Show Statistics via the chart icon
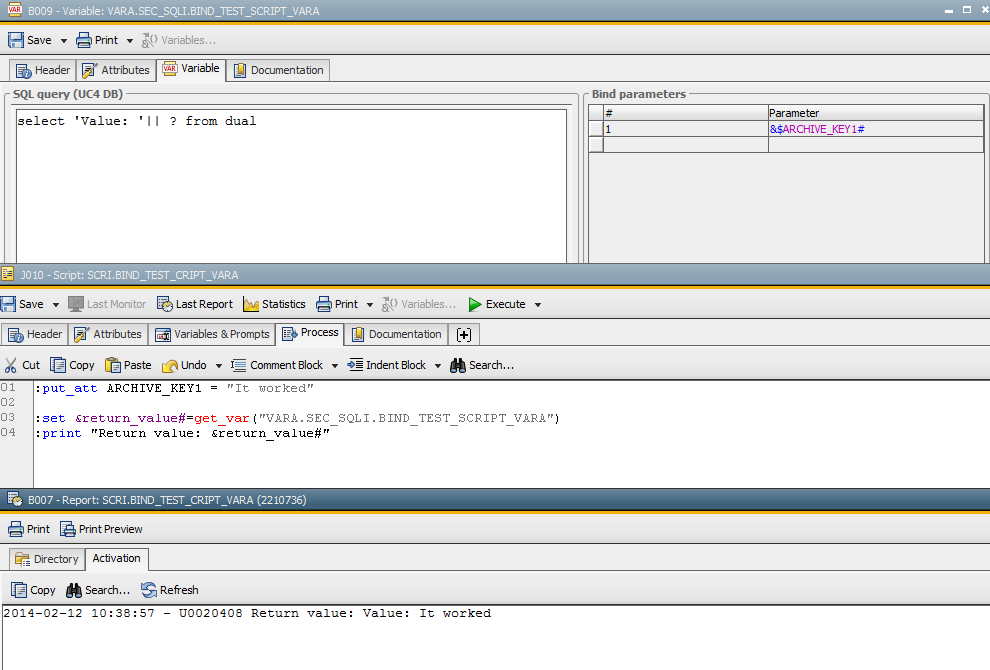The width and height of the screenshot is (990, 670). coord(251,304)
